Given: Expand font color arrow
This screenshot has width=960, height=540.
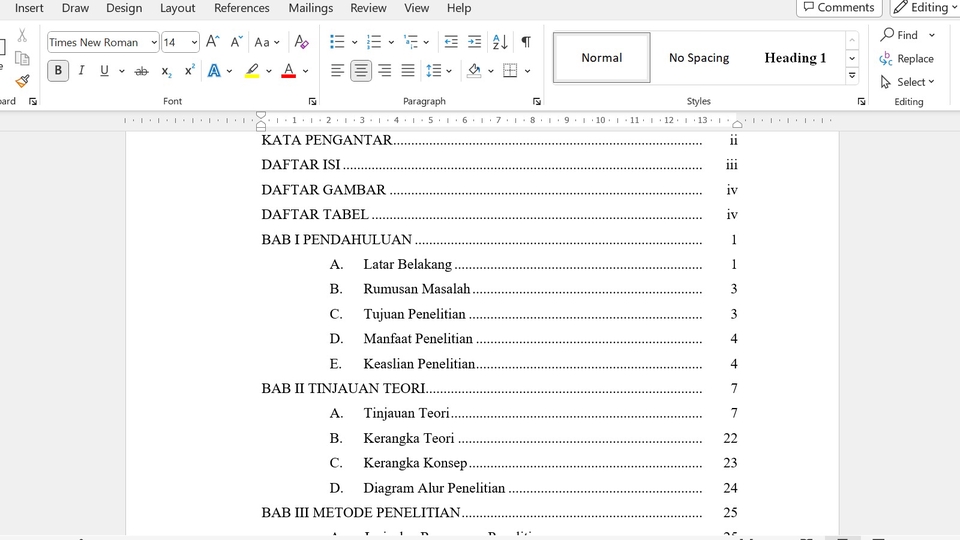Looking at the screenshot, I should point(306,71).
